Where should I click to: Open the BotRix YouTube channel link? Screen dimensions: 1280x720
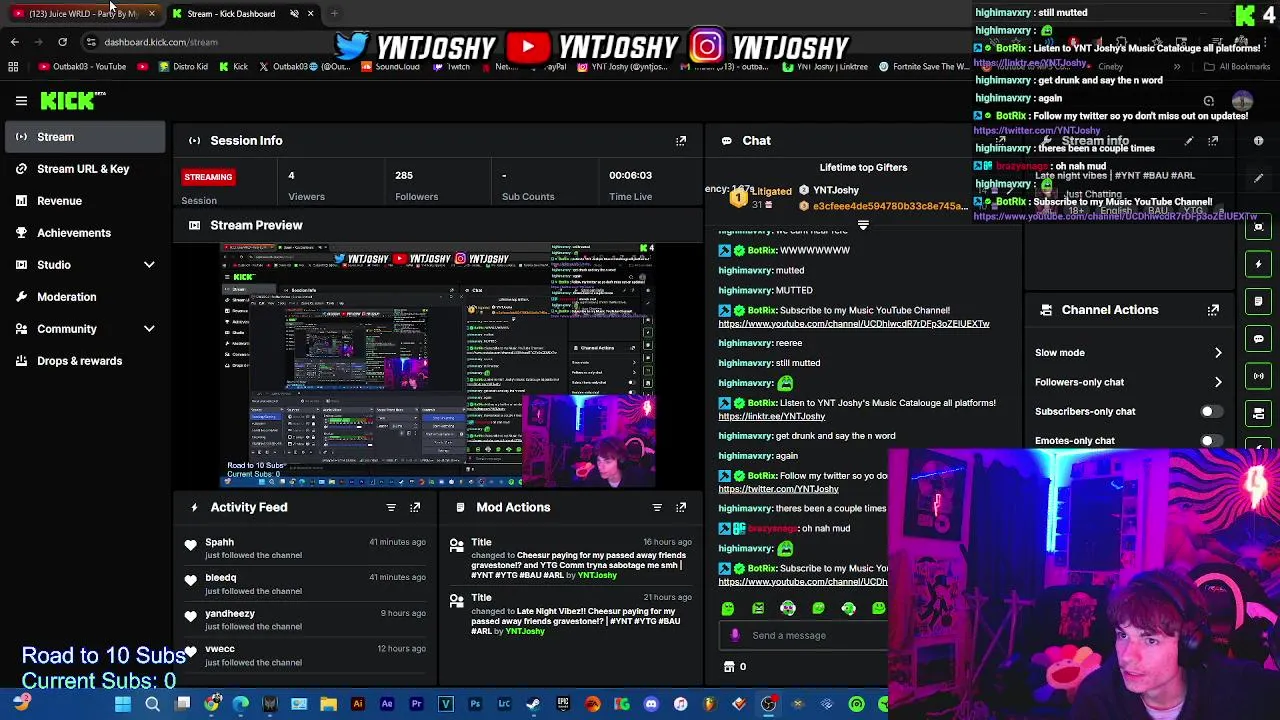(853, 324)
